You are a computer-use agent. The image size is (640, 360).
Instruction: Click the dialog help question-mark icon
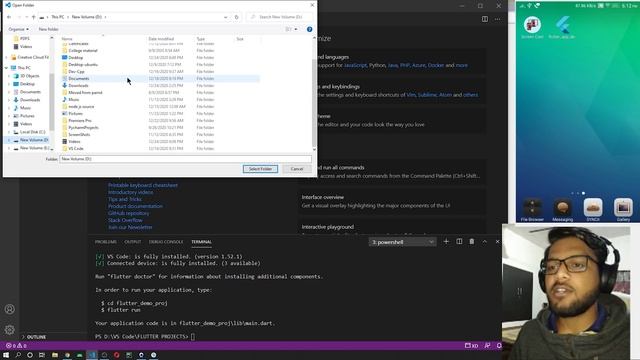(309, 29)
